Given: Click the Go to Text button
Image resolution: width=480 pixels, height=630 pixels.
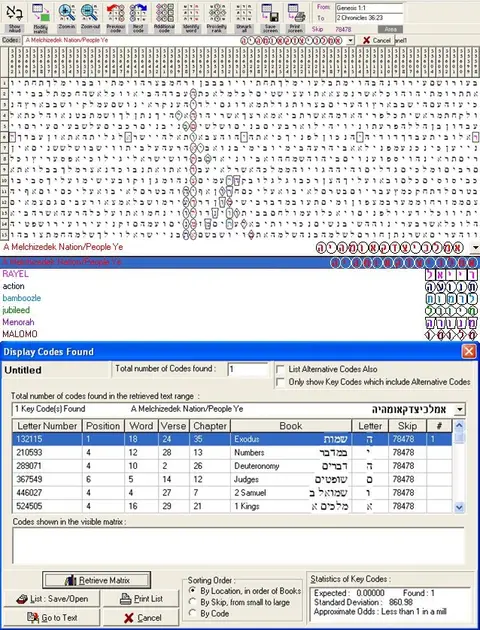Looking at the screenshot, I should click(52, 618).
